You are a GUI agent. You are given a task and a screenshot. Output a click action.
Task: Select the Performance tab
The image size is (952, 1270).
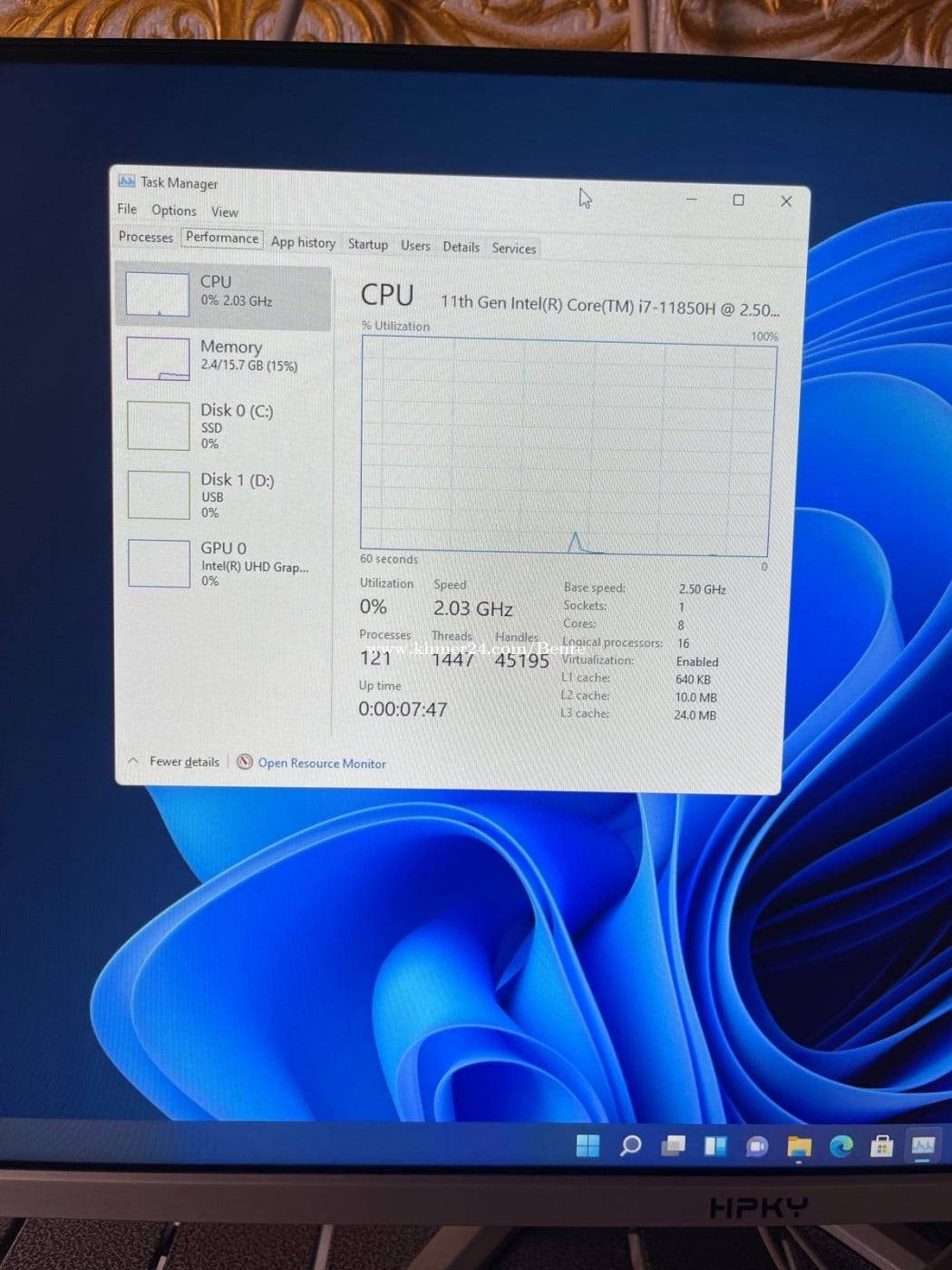(x=222, y=238)
